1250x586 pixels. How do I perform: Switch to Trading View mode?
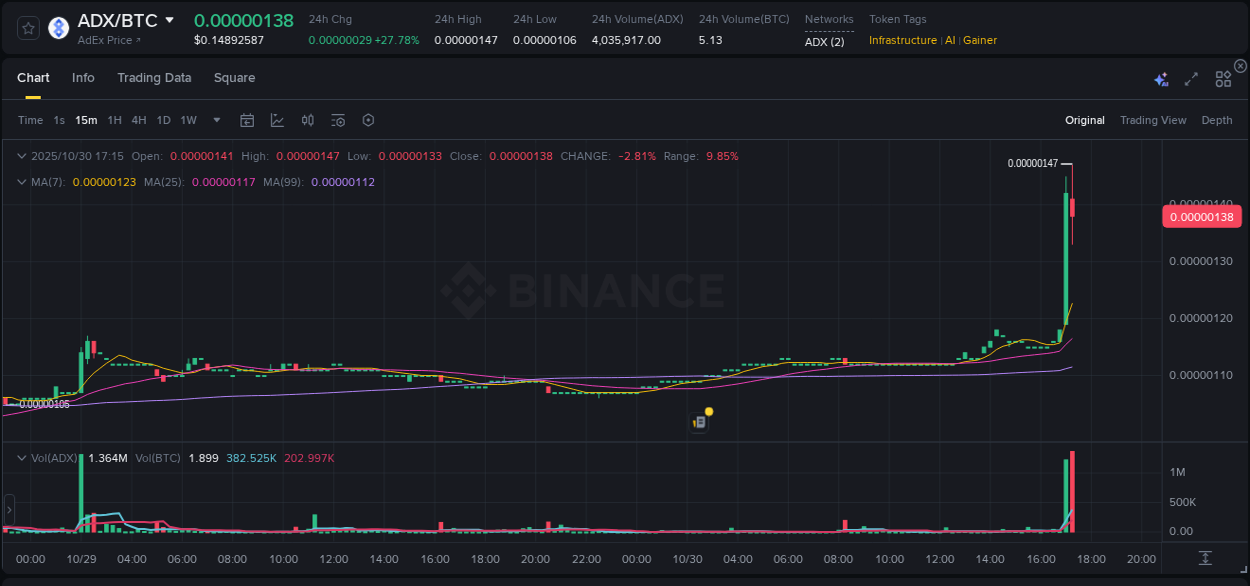[x=1153, y=119]
